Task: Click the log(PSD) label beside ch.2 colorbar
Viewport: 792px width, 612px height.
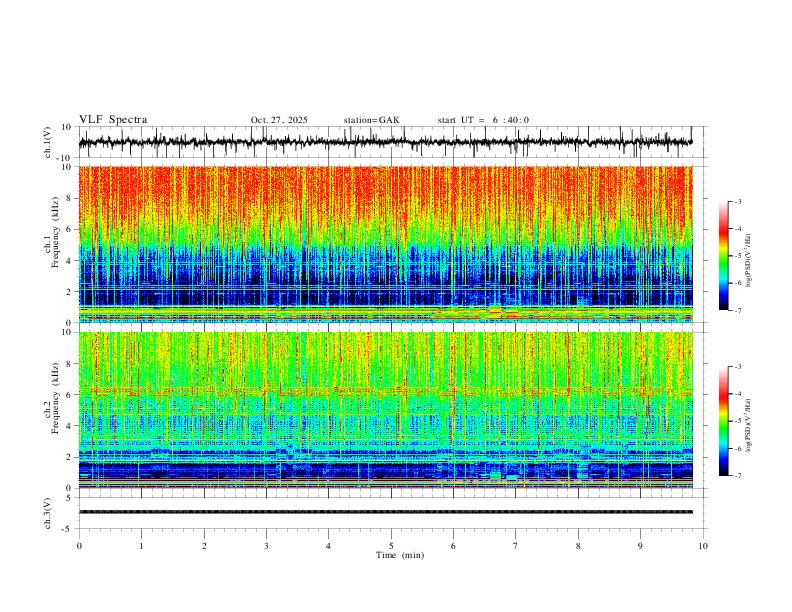Action: pos(748,426)
